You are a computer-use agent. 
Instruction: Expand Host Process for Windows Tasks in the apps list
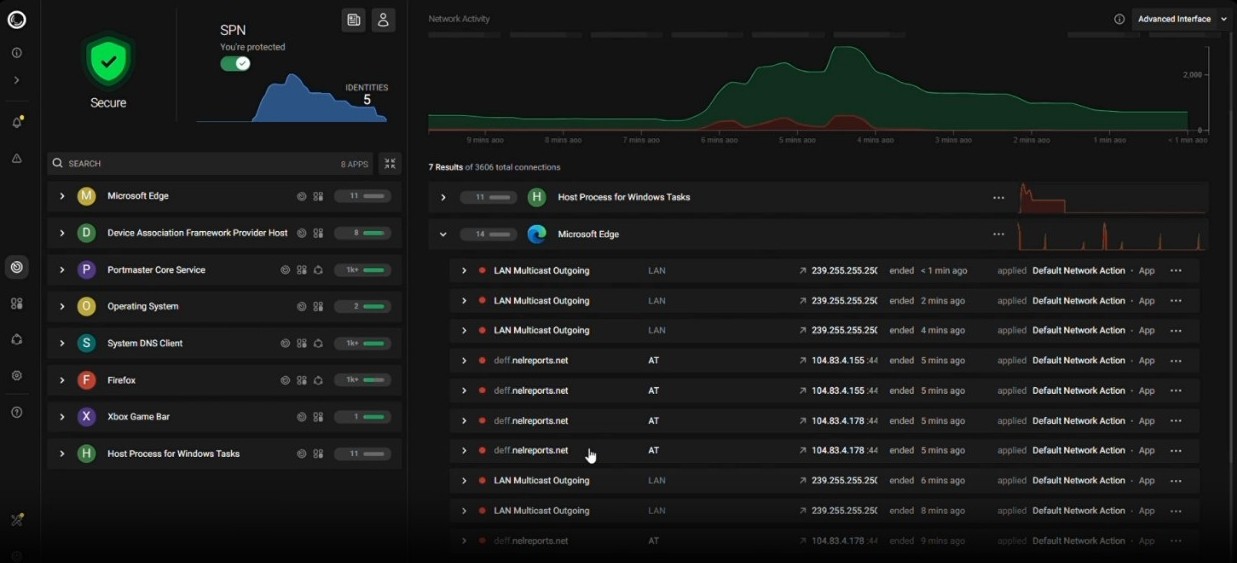click(62, 453)
